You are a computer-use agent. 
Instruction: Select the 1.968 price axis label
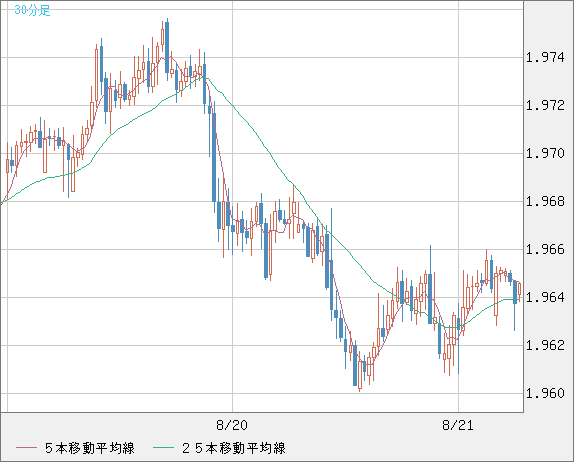(545, 201)
